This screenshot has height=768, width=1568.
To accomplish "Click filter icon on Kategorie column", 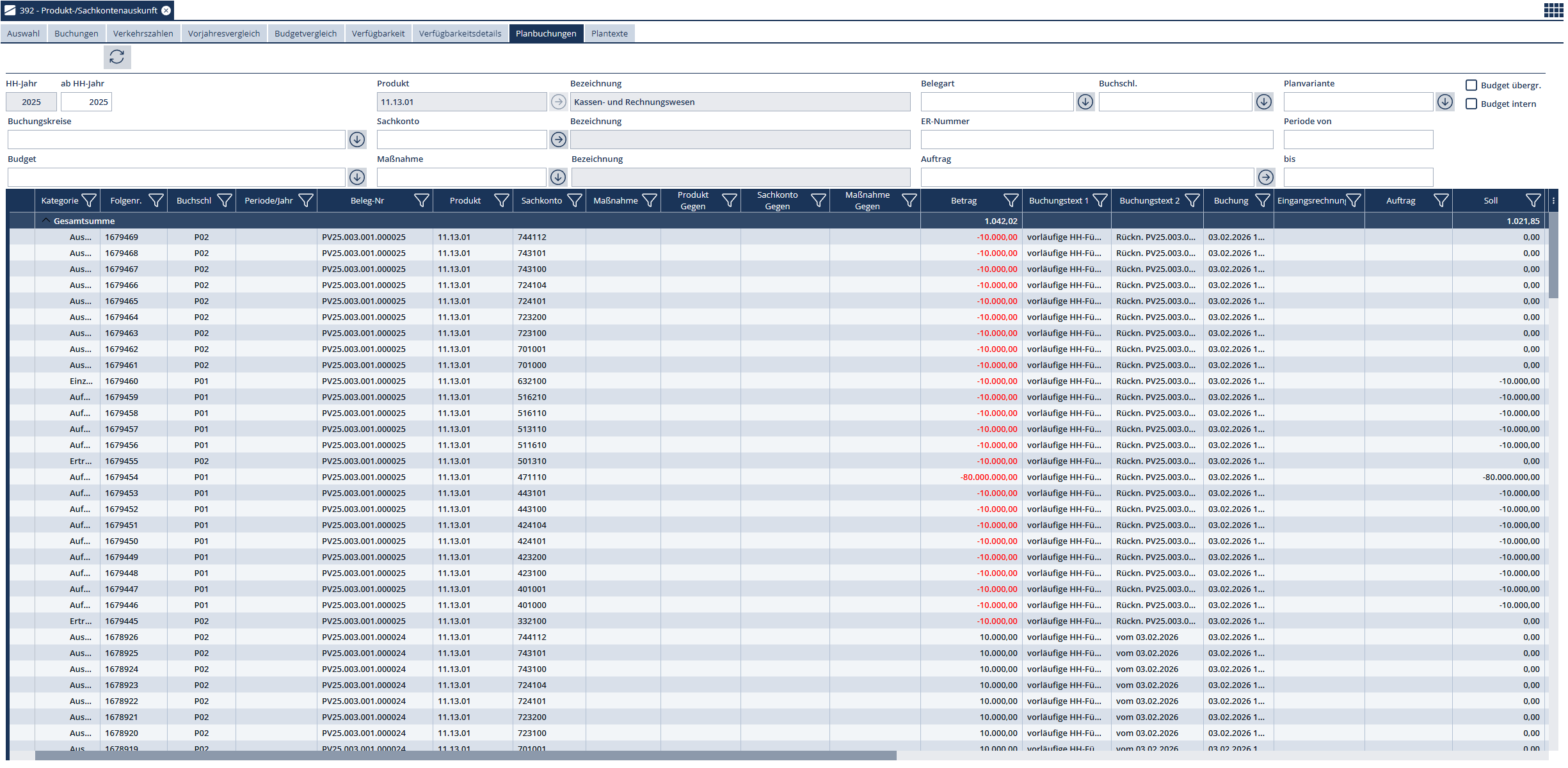I will (90, 201).
